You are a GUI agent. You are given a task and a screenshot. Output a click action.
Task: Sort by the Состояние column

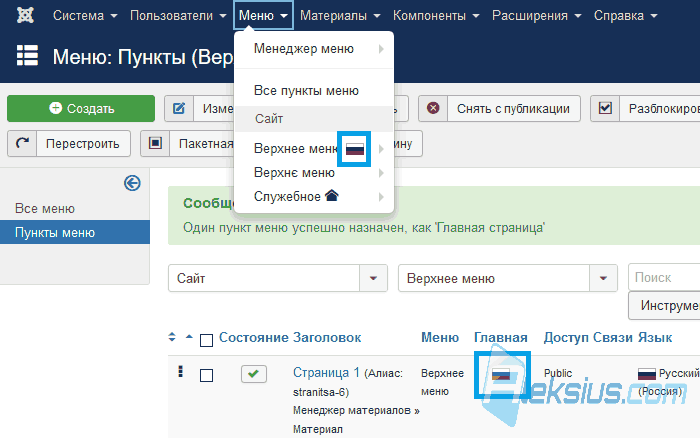click(254, 338)
